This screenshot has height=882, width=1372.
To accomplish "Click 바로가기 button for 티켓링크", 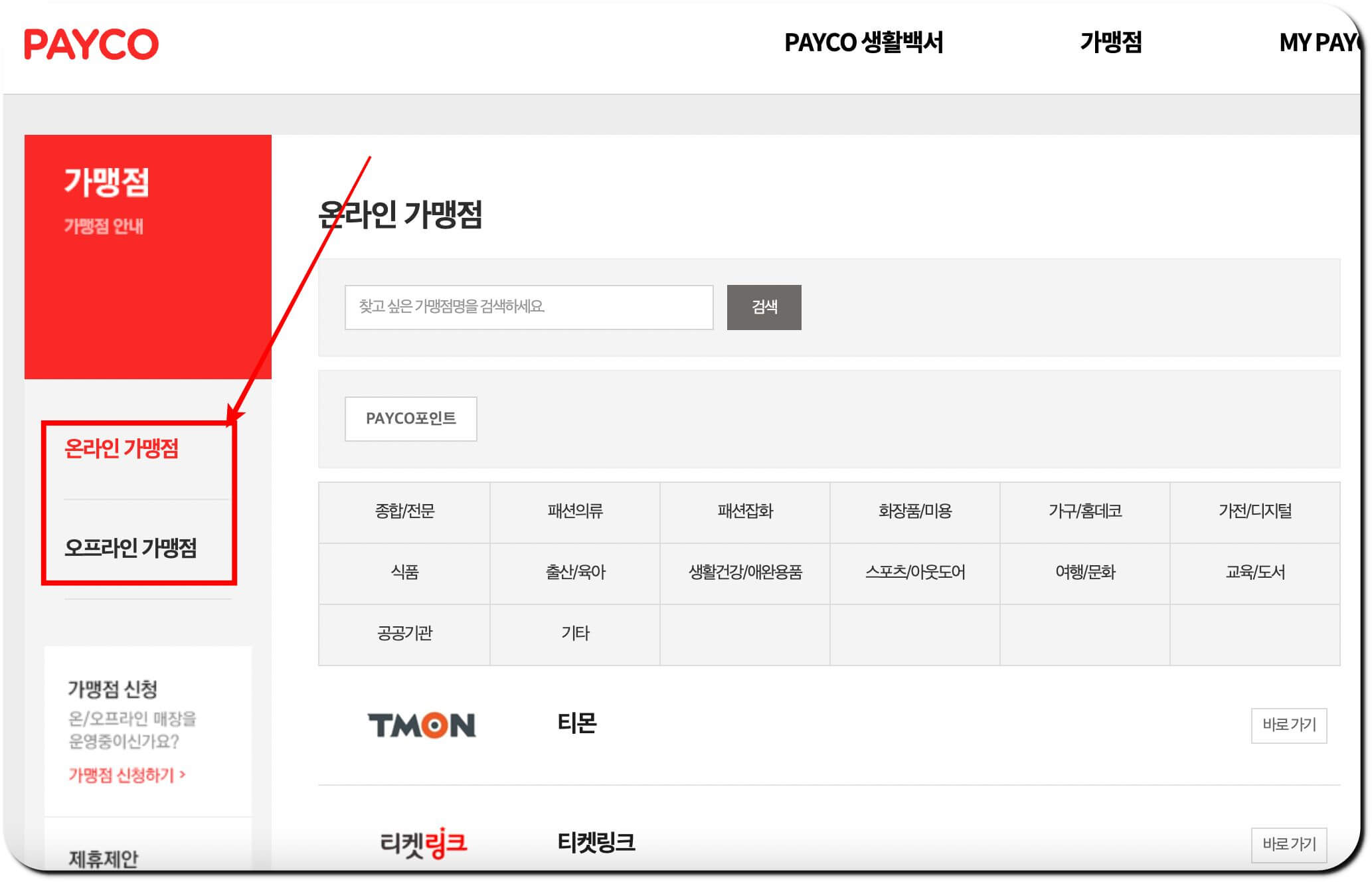I will coord(1289,845).
